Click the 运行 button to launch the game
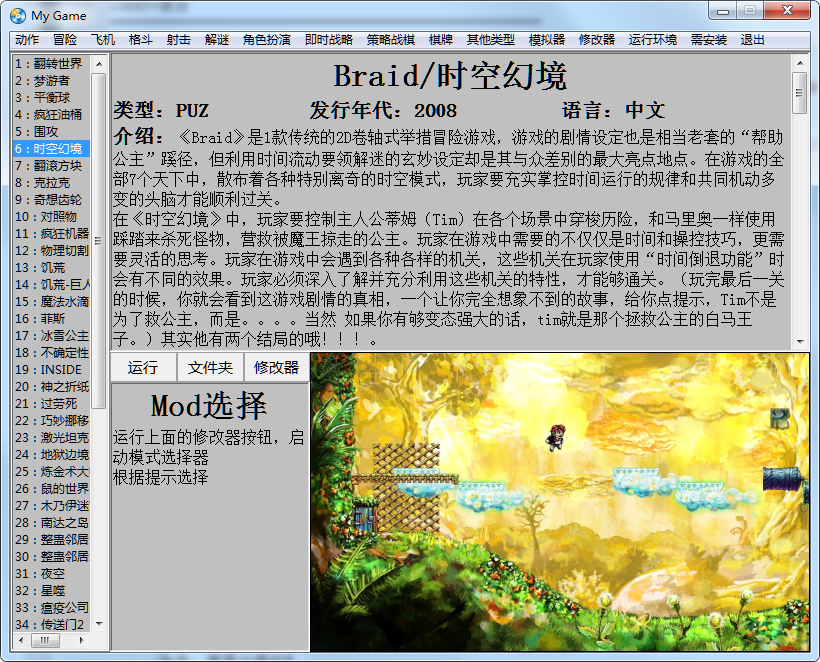This screenshot has height=662, width=820. [143, 367]
